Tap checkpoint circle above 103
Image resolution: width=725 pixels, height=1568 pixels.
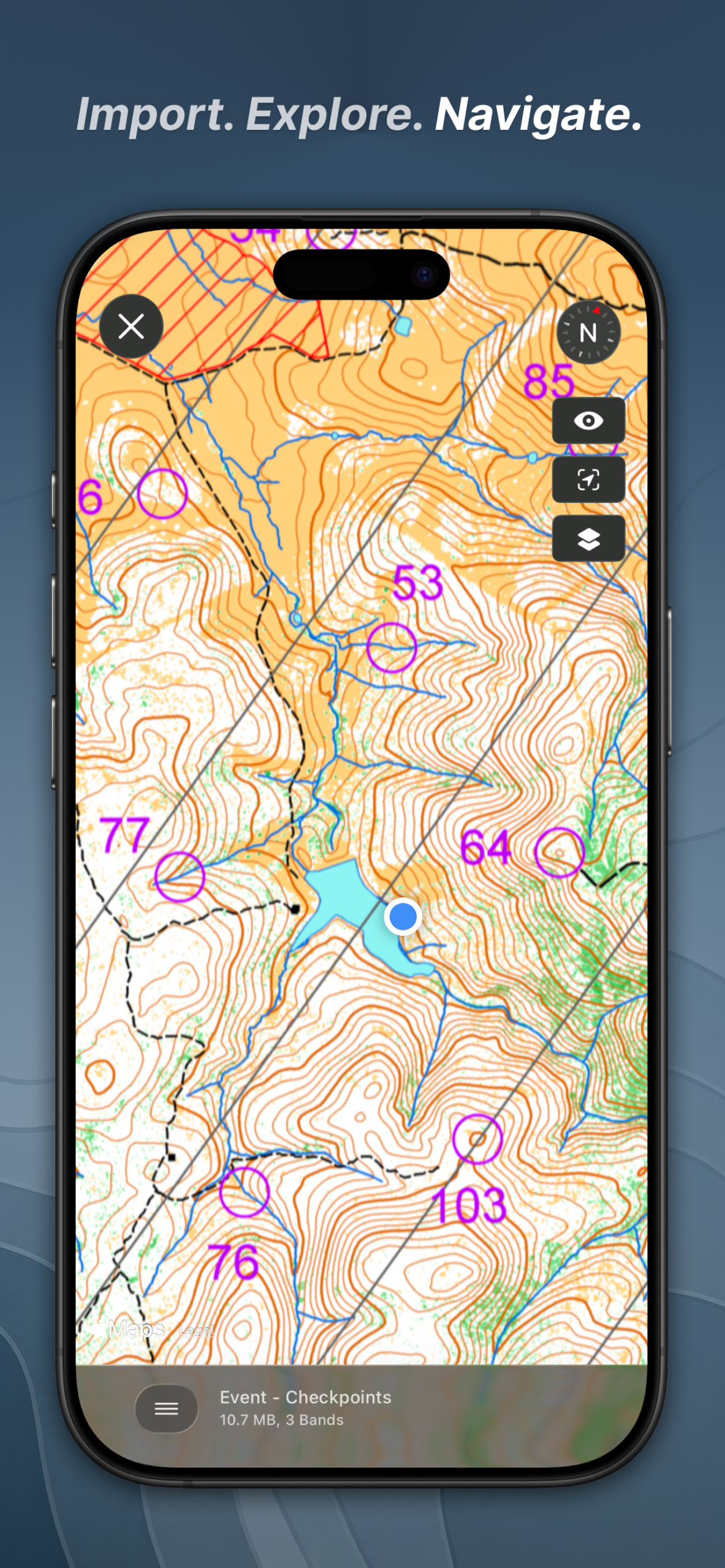pyautogui.click(x=477, y=1139)
